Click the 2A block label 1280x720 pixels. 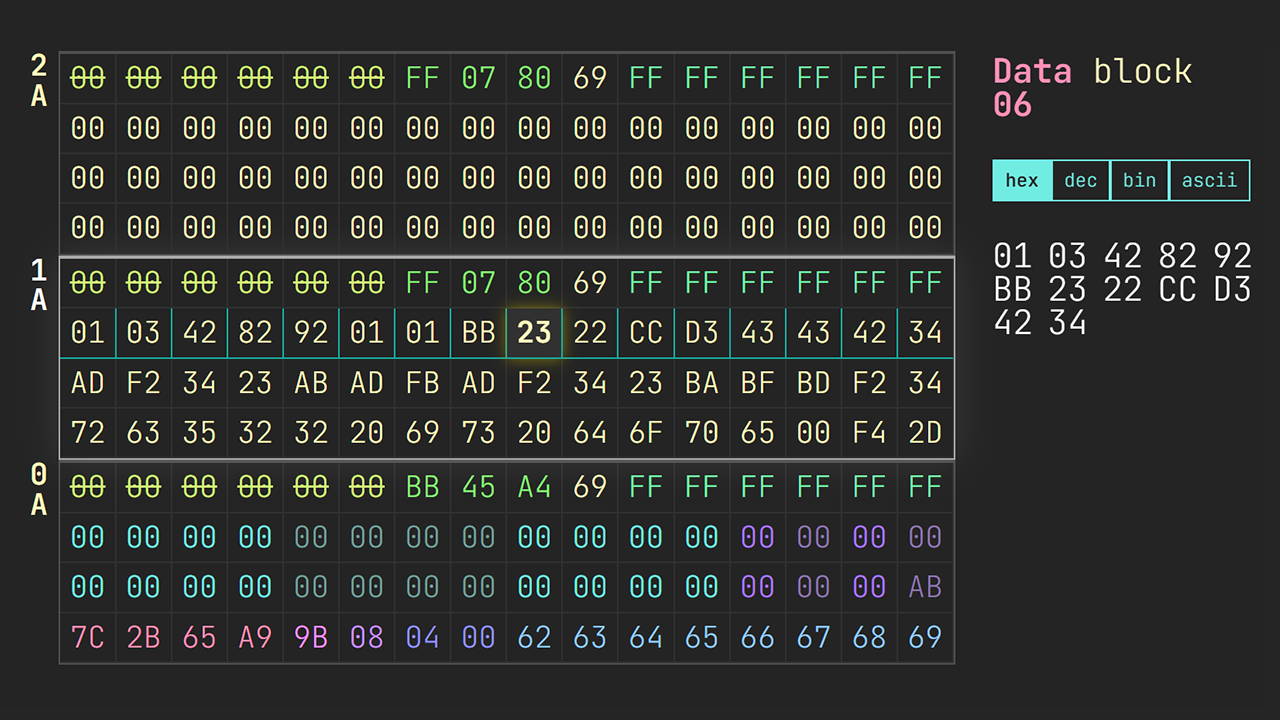39,81
